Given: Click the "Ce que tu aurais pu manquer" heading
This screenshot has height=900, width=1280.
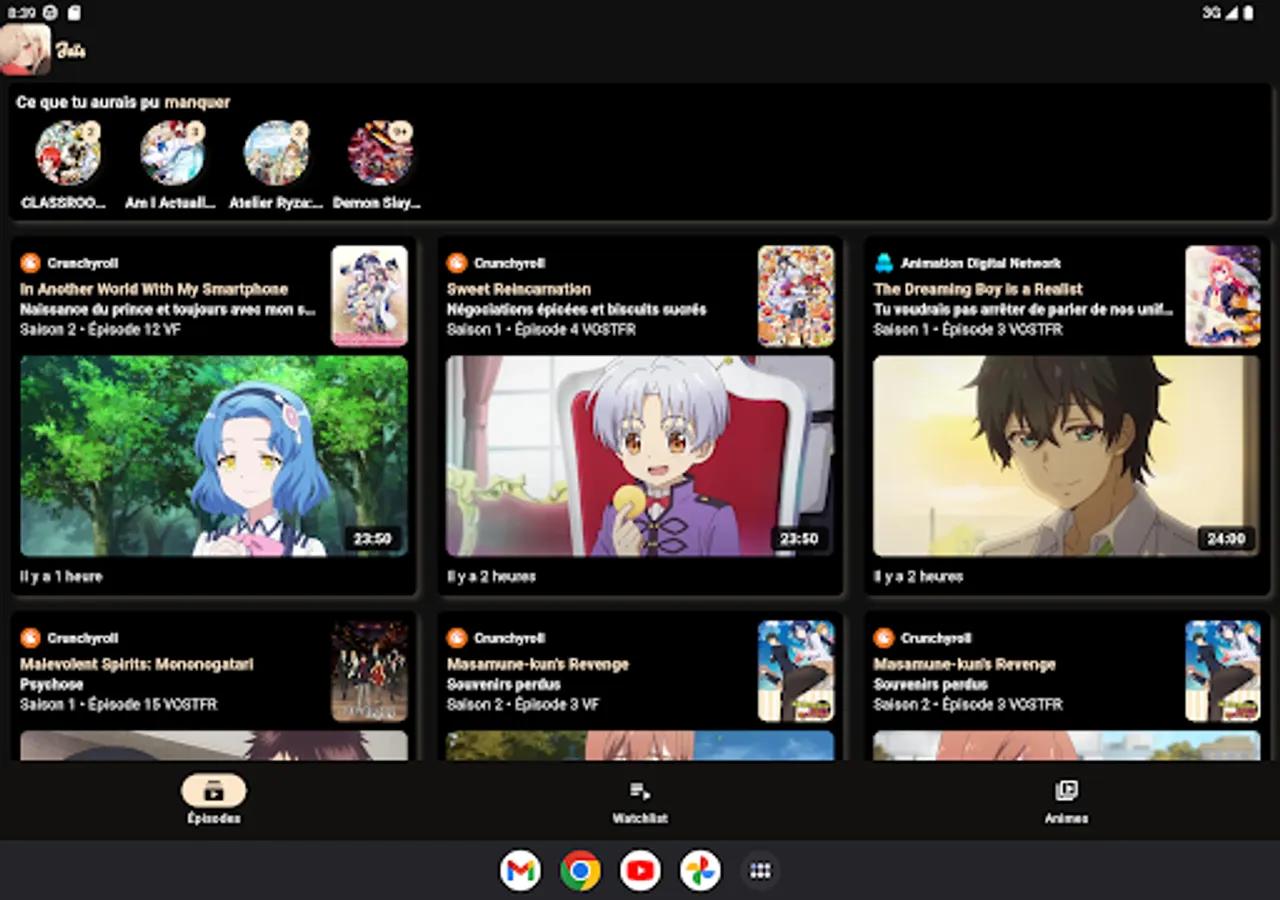Looking at the screenshot, I should pos(123,102).
